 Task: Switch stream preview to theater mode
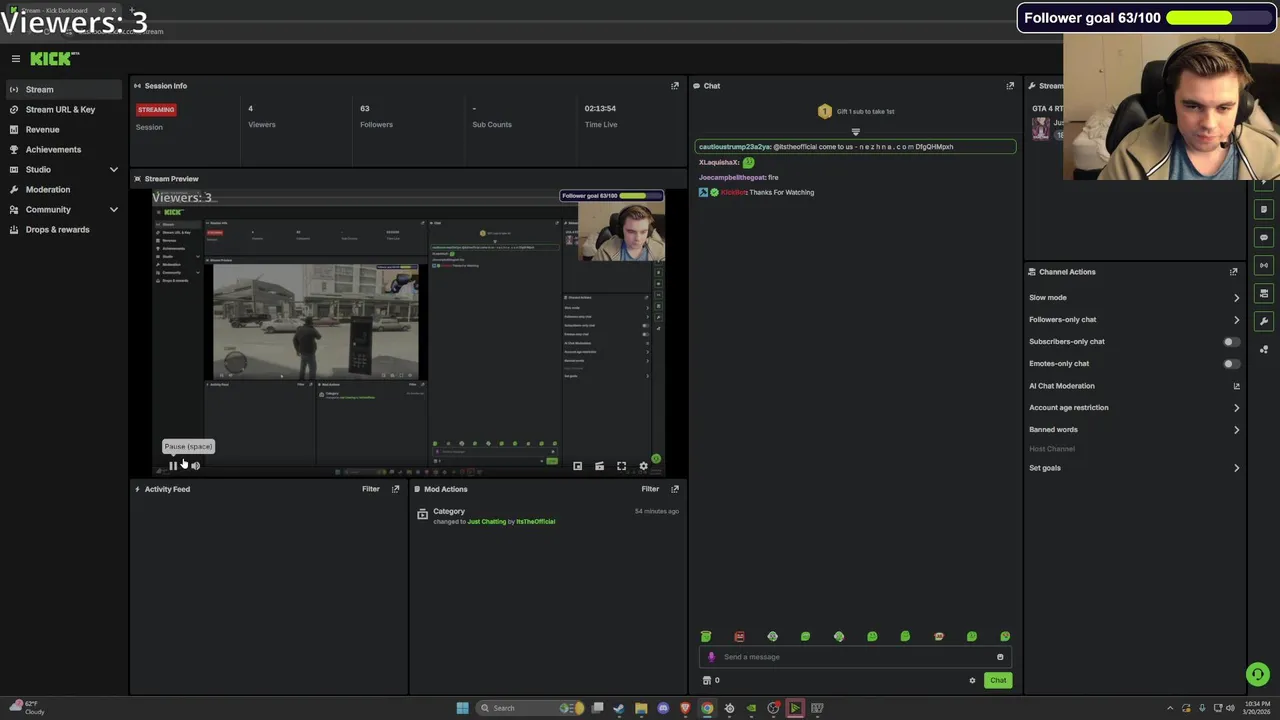click(x=599, y=466)
